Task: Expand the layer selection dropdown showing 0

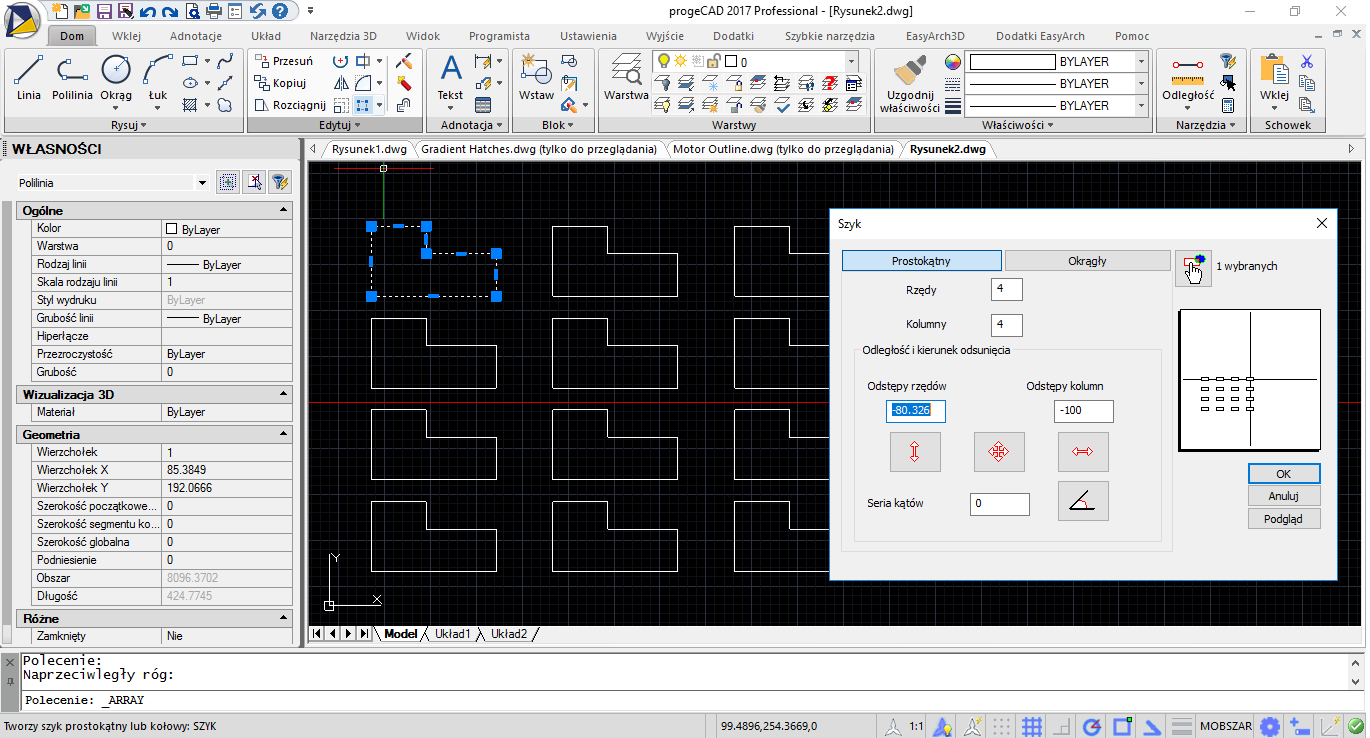Action: 851,62
